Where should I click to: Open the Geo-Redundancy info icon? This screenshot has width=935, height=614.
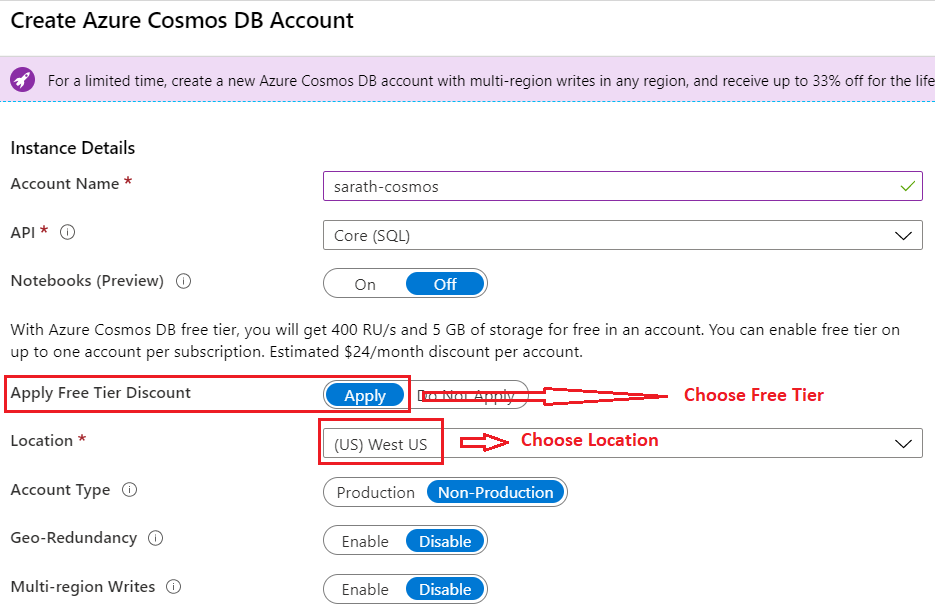click(154, 539)
